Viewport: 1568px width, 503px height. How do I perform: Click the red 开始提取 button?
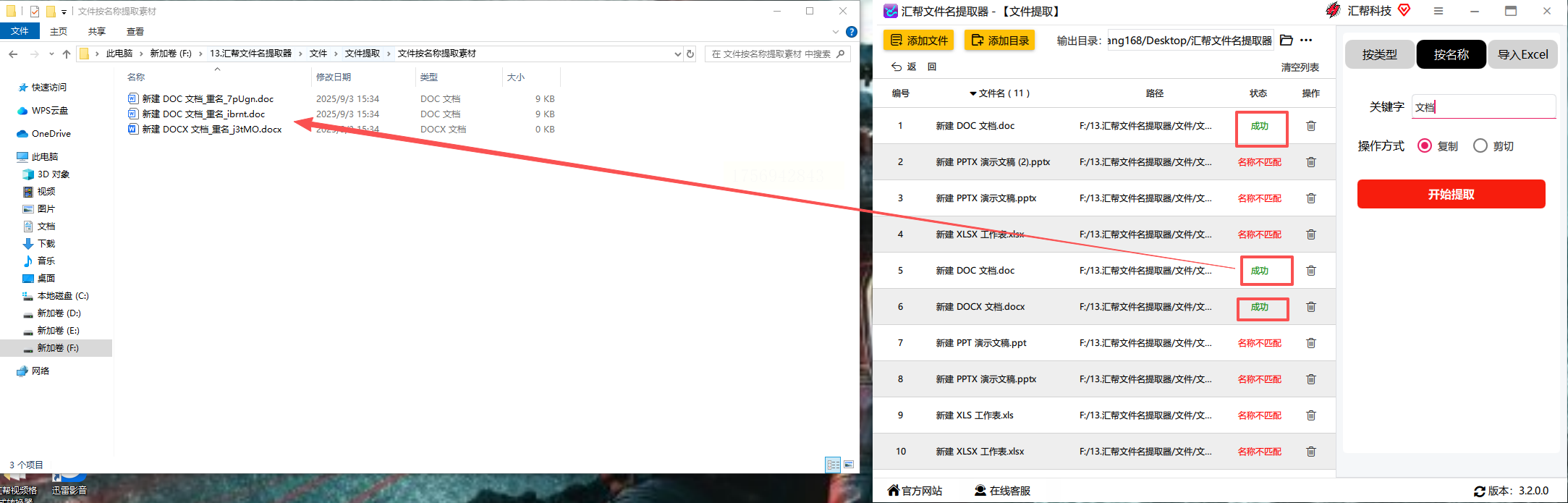(1451, 194)
